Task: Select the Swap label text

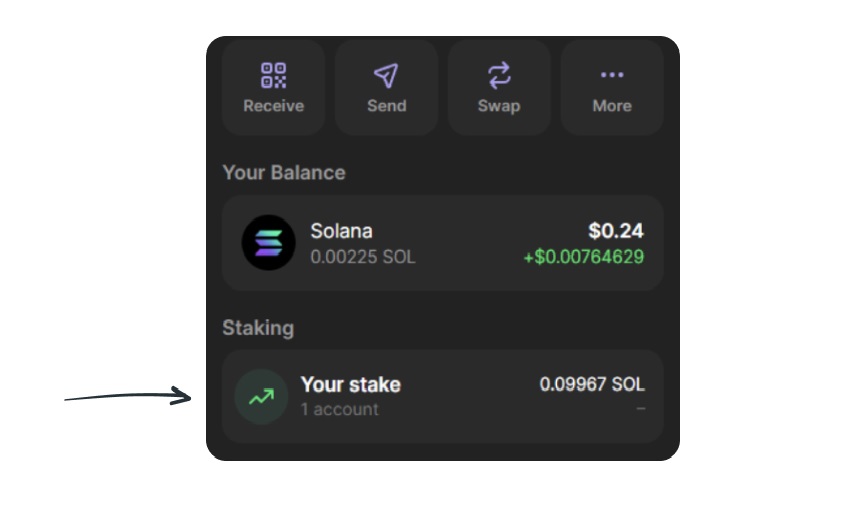Action: click(x=499, y=105)
